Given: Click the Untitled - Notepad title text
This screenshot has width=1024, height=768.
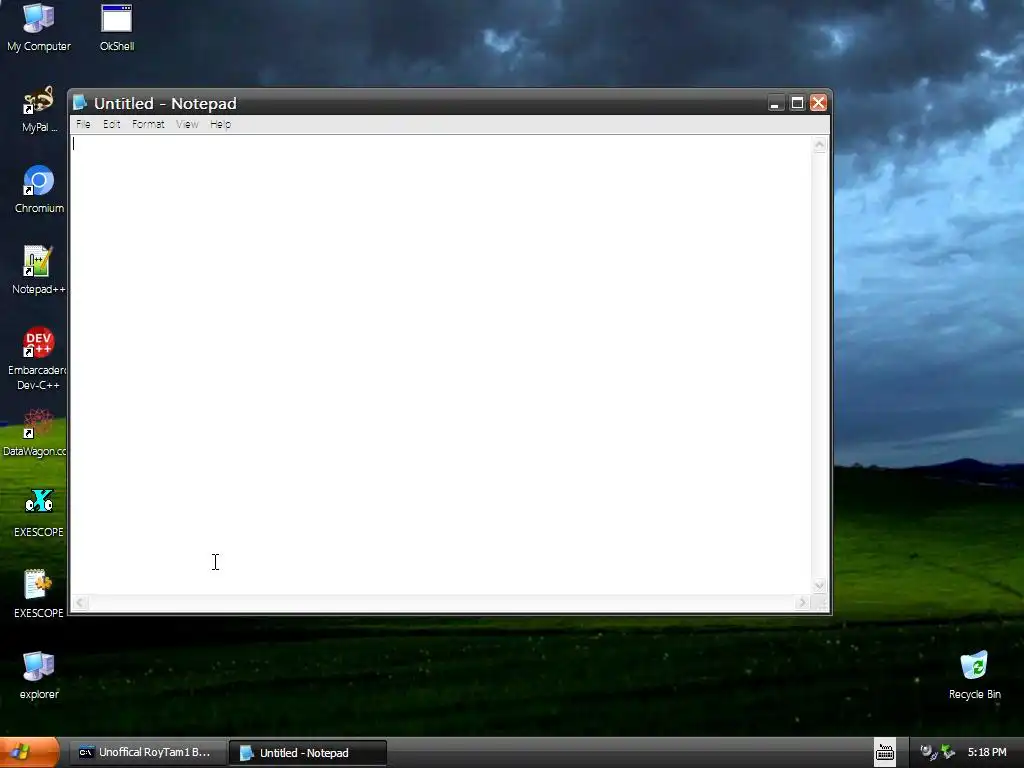Looking at the screenshot, I should [165, 103].
